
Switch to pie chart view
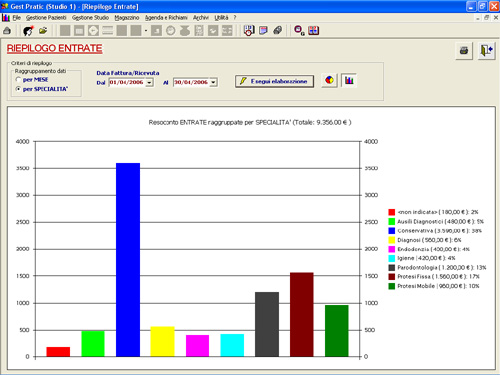[329, 81]
